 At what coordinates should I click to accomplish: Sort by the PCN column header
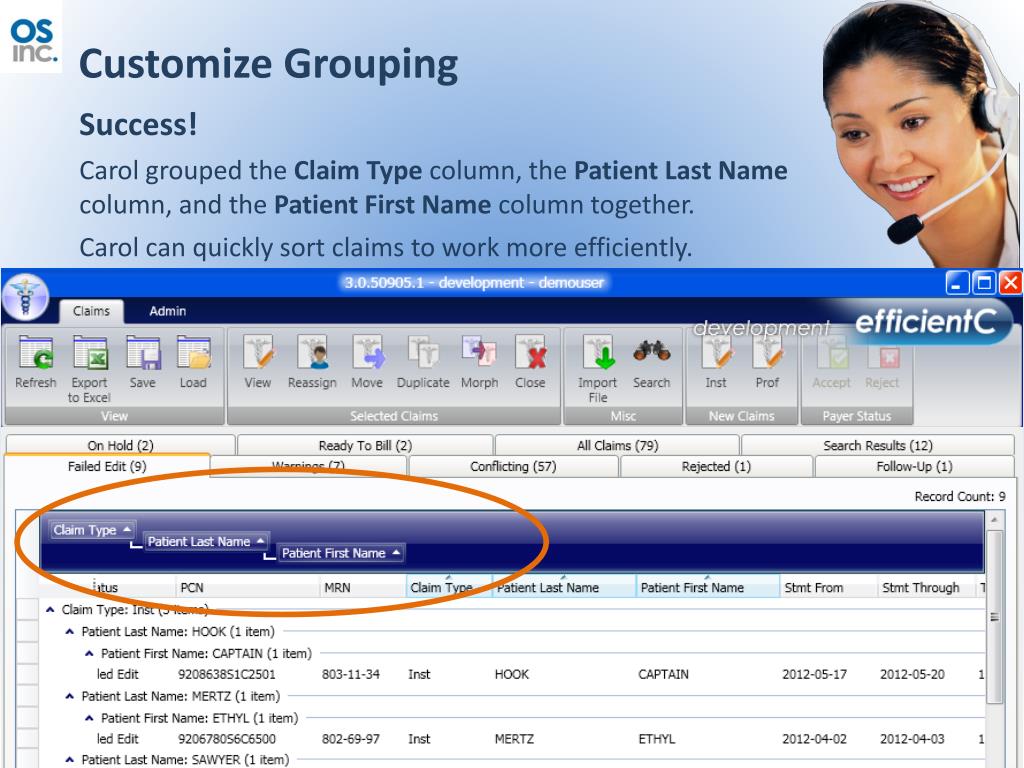click(248, 587)
